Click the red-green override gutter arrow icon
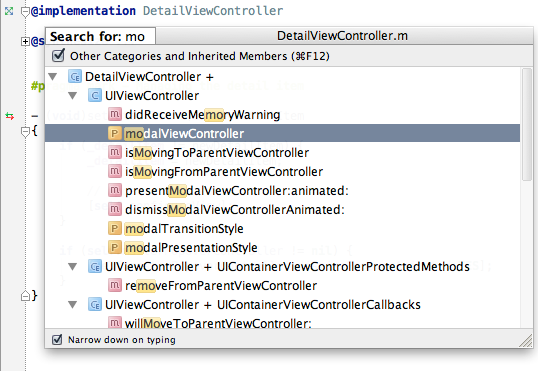Viewport: 538px width, 371px height. coord(10,116)
